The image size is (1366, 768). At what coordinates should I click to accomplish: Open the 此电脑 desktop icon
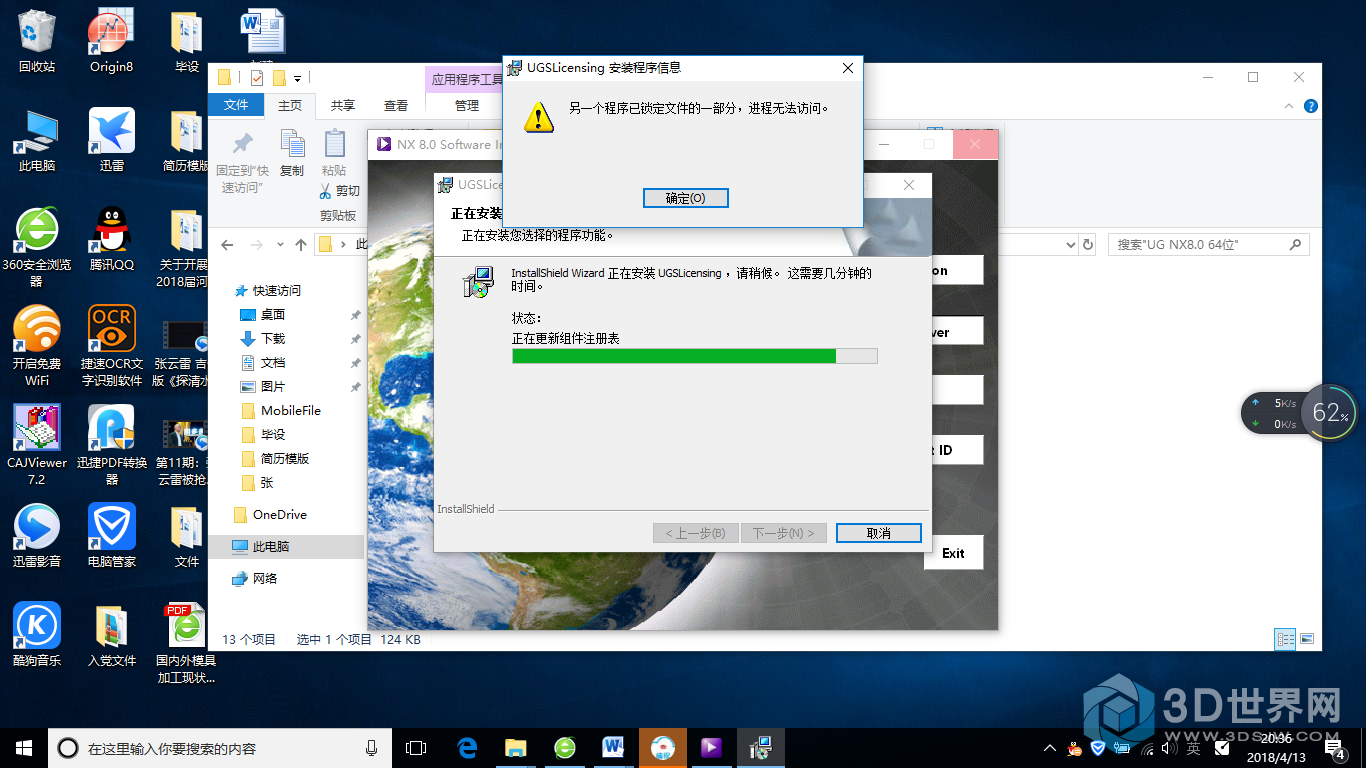coord(37,140)
